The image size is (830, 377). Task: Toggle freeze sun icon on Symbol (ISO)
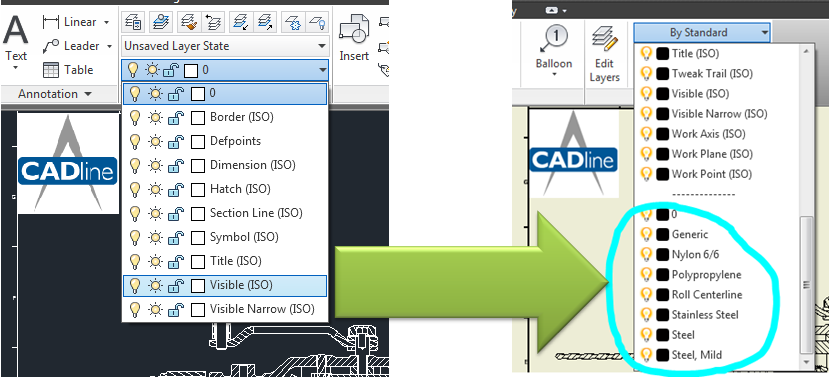(x=155, y=237)
